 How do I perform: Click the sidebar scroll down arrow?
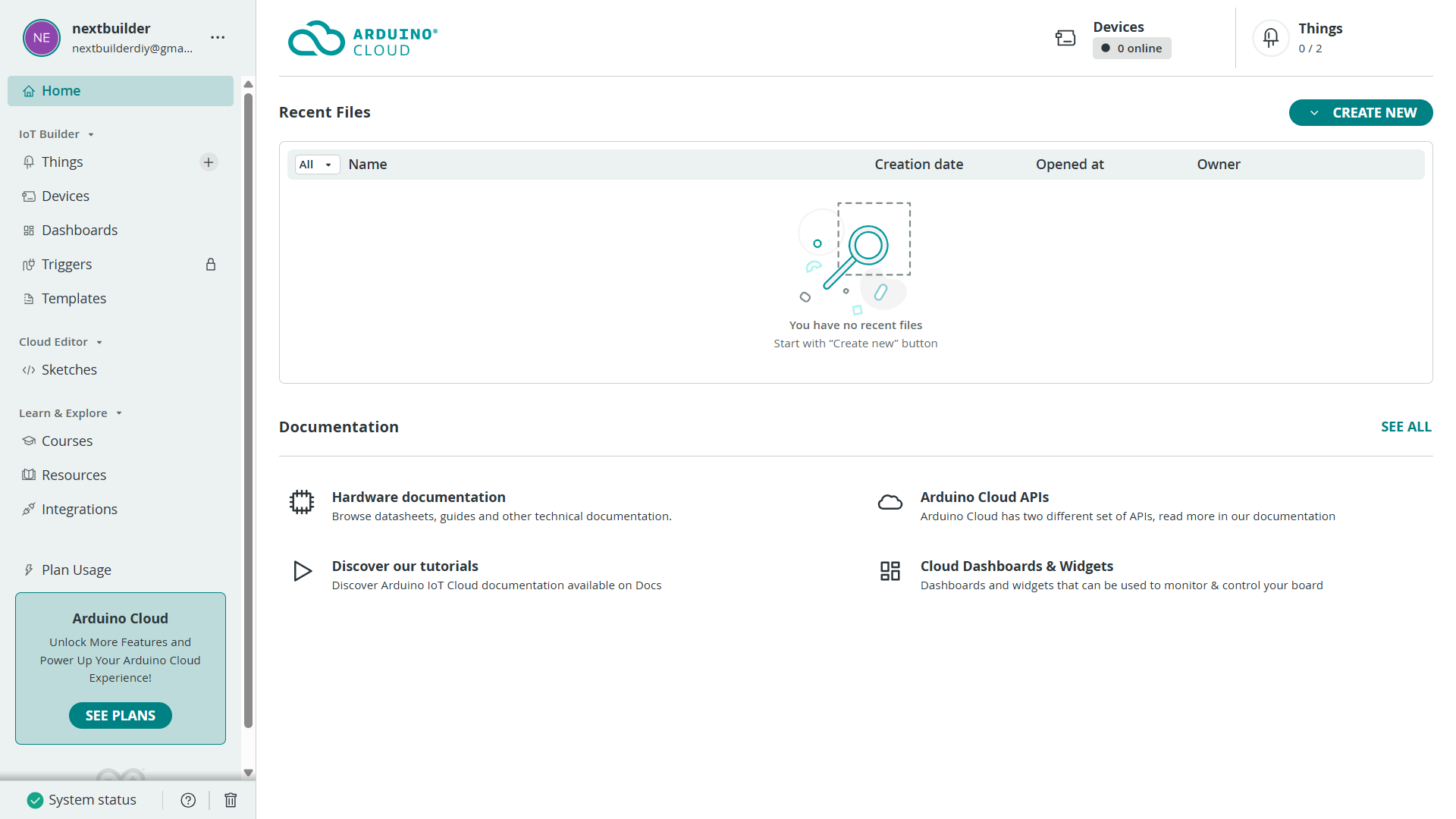click(248, 773)
